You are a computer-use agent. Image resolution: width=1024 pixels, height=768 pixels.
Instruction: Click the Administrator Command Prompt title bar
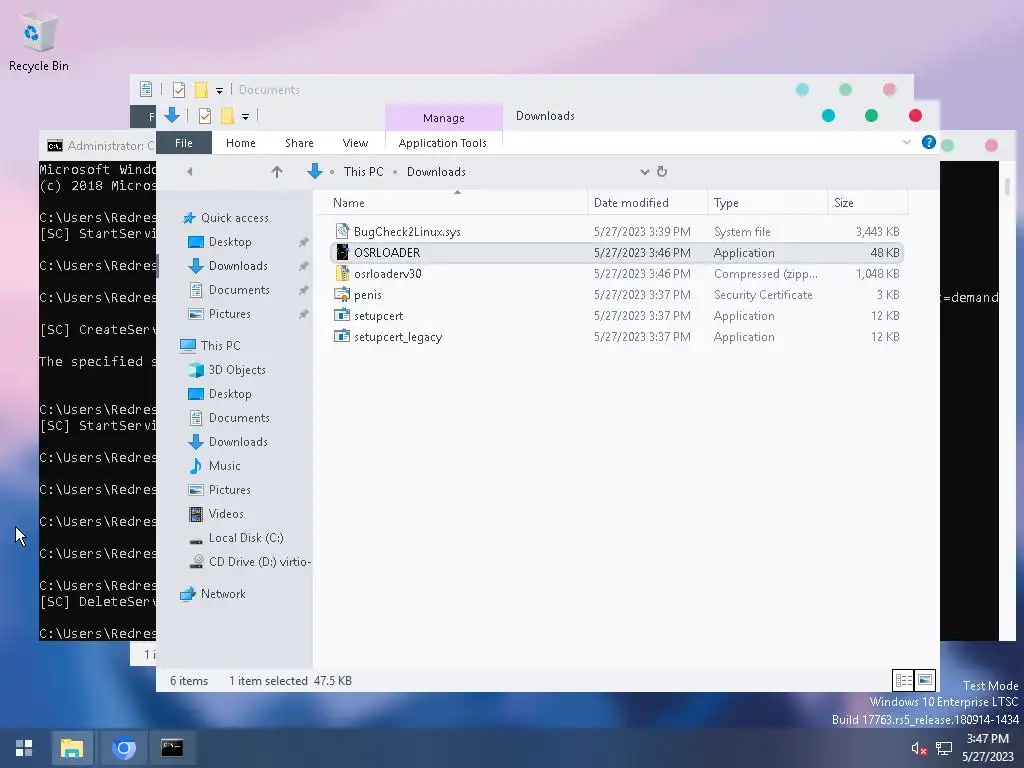click(x=98, y=146)
